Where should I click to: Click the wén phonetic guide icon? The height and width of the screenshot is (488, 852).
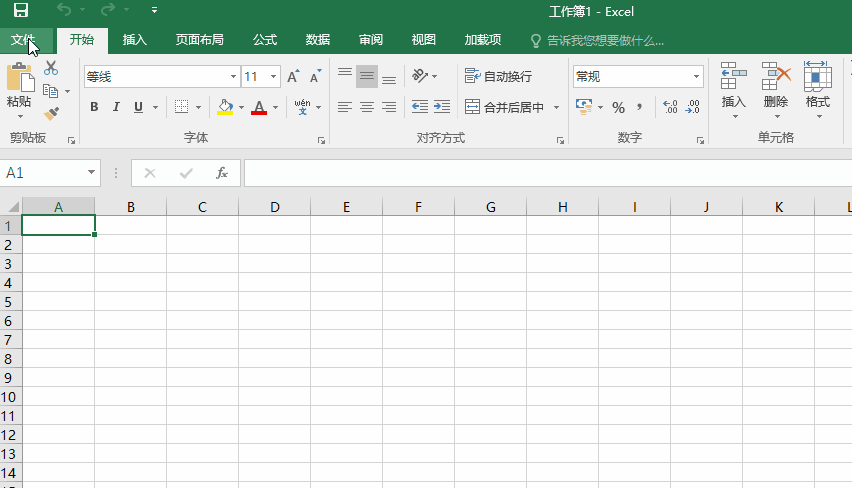302,107
